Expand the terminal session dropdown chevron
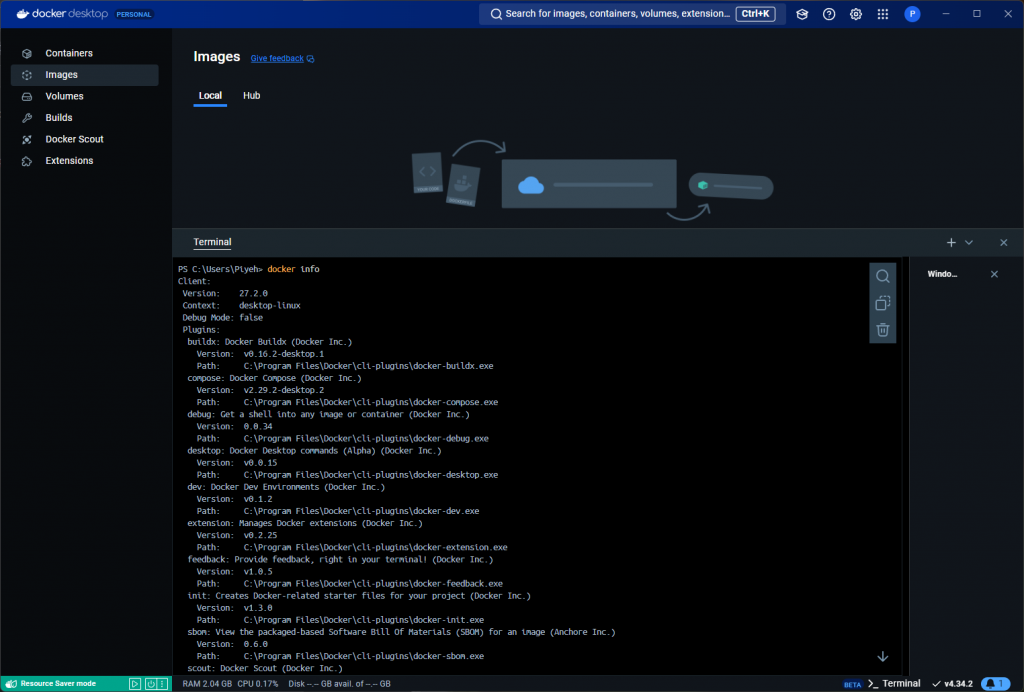1024x692 pixels. click(969, 243)
